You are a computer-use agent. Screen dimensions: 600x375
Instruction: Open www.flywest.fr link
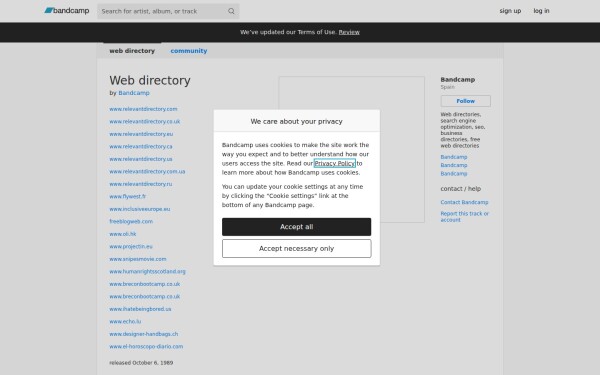tap(127, 197)
